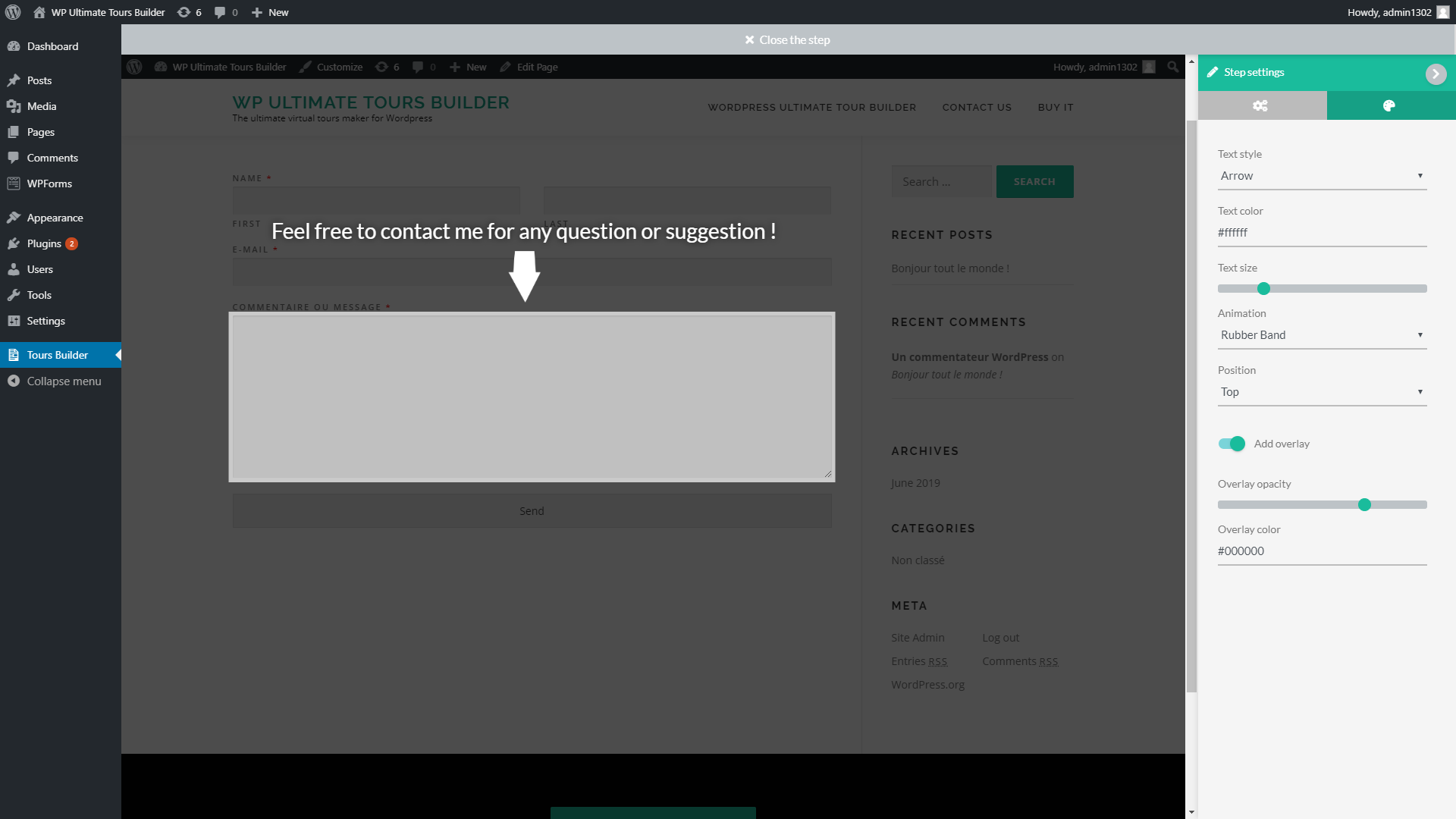Click the admin1302 avatar icon
The height and width of the screenshot is (819, 1456).
coord(1442,12)
